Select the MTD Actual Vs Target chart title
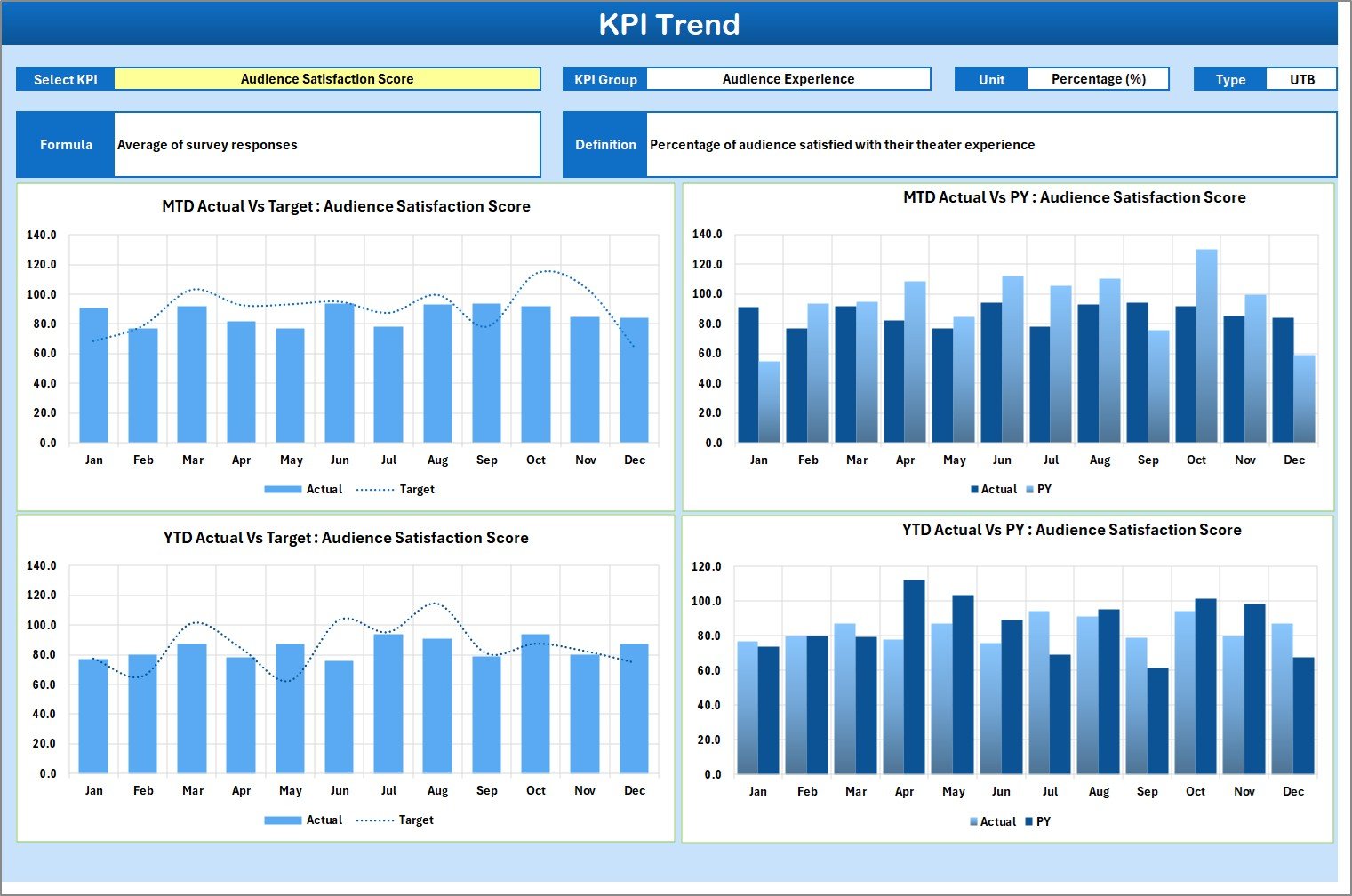Viewport: 1352px width, 896px height. [x=345, y=205]
